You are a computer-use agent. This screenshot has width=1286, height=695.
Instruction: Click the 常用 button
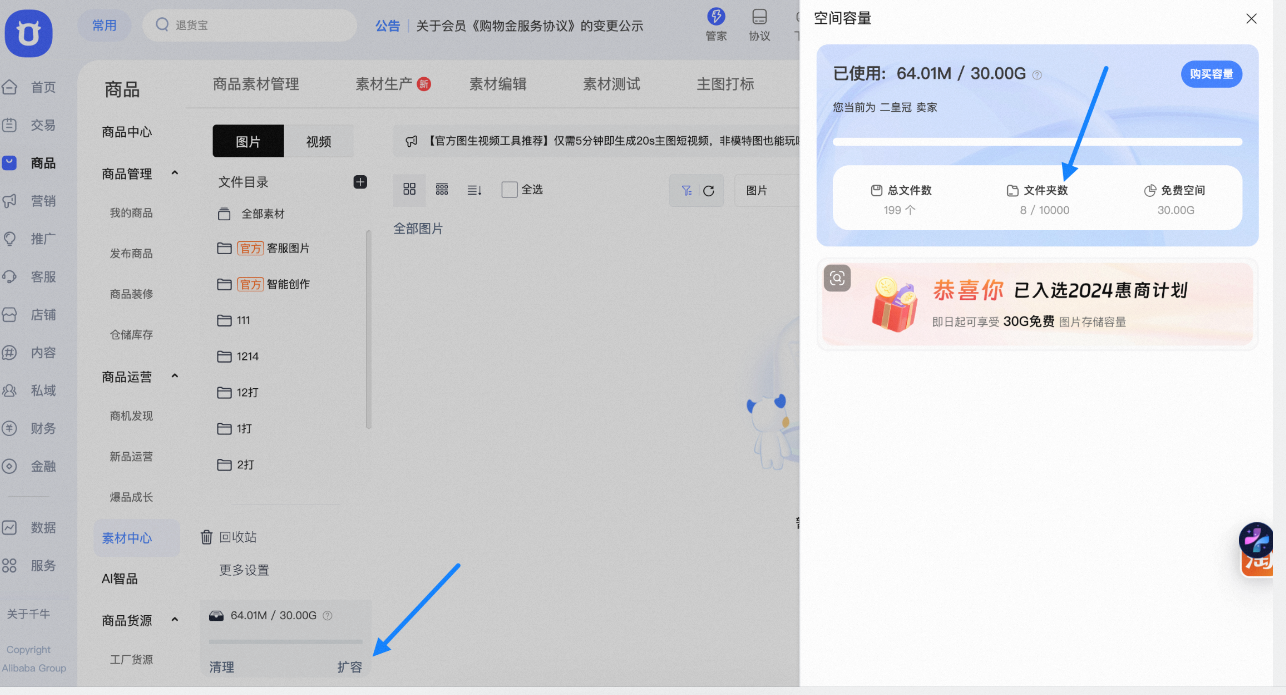105,25
